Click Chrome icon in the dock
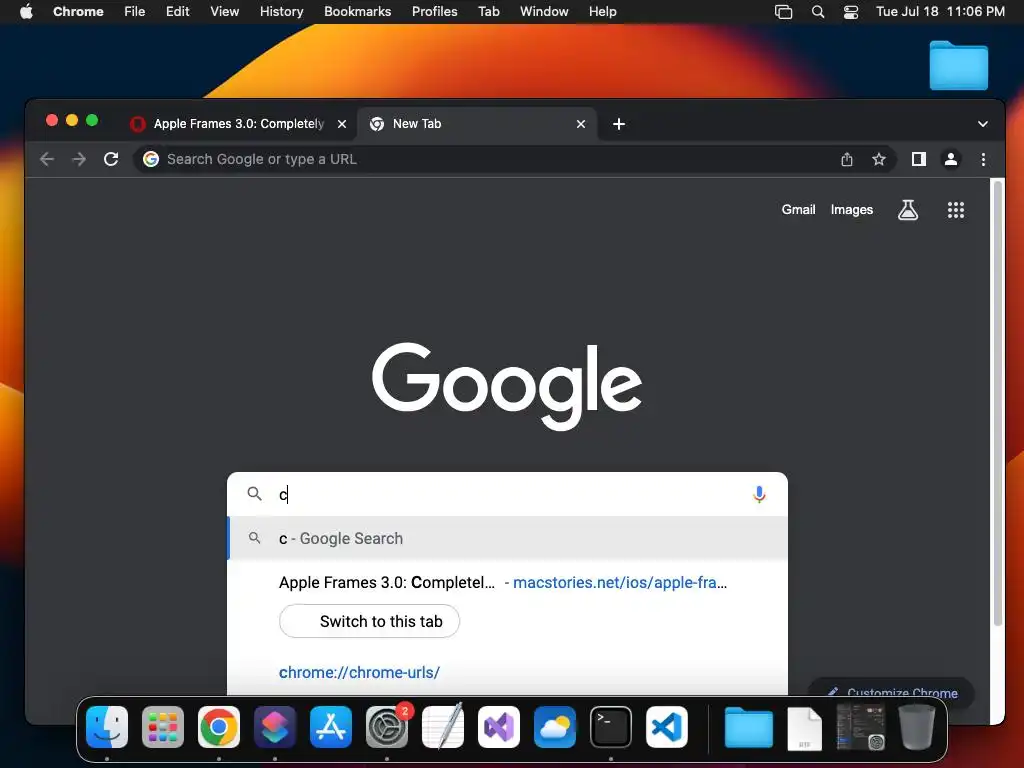The image size is (1024, 768). (x=219, y=727)
